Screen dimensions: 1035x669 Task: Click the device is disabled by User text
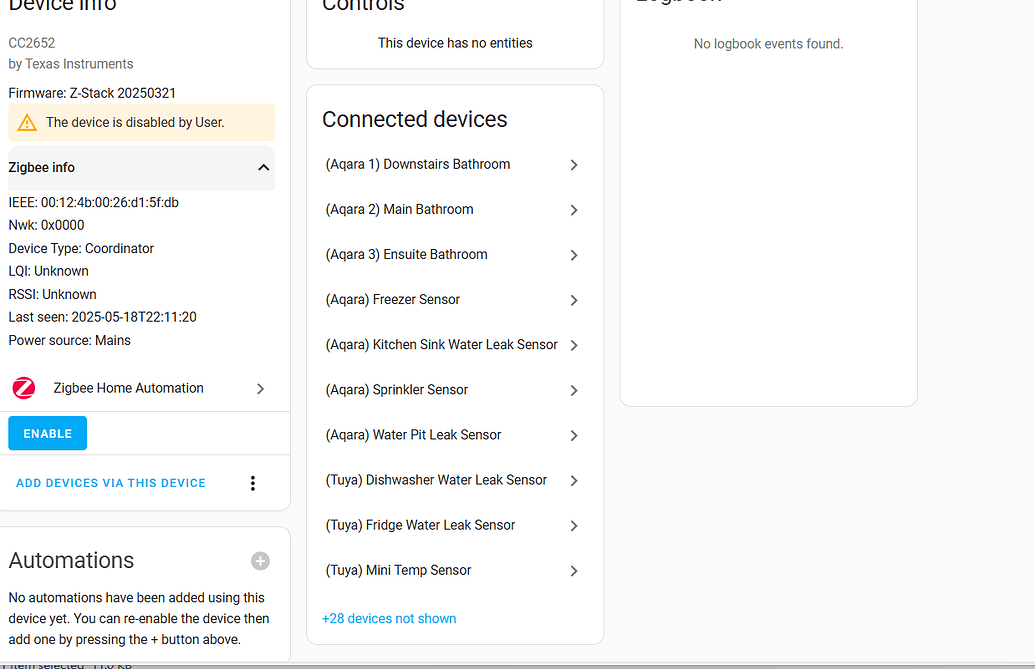135,123
